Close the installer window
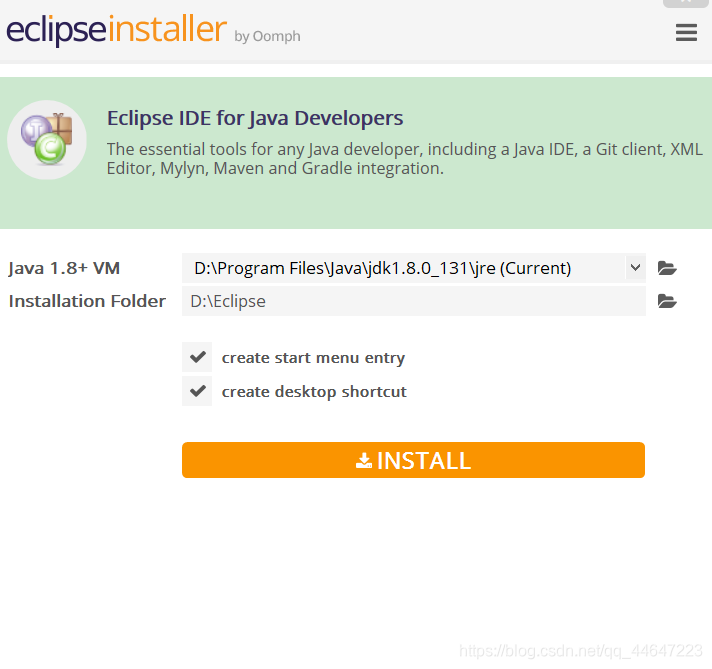This screenshot has height=669, width=712. click(x=687, y=2)
